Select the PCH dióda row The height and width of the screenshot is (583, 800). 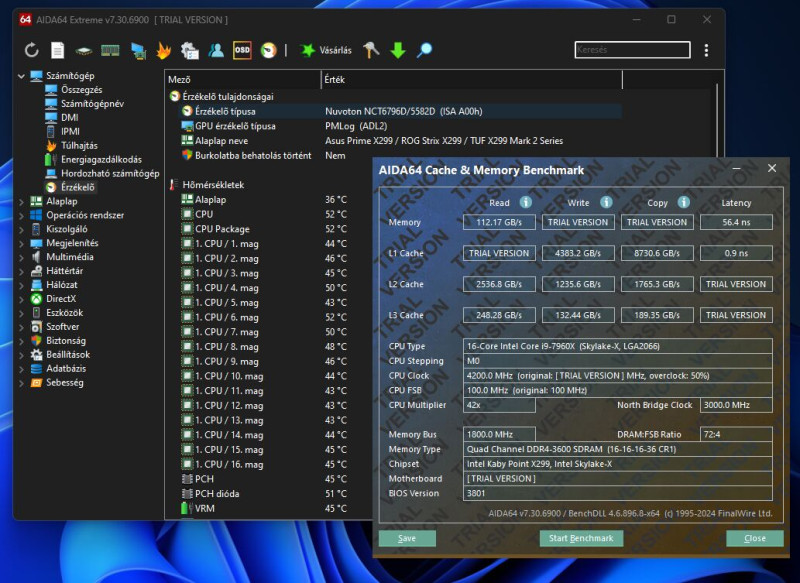pos(276,494)
